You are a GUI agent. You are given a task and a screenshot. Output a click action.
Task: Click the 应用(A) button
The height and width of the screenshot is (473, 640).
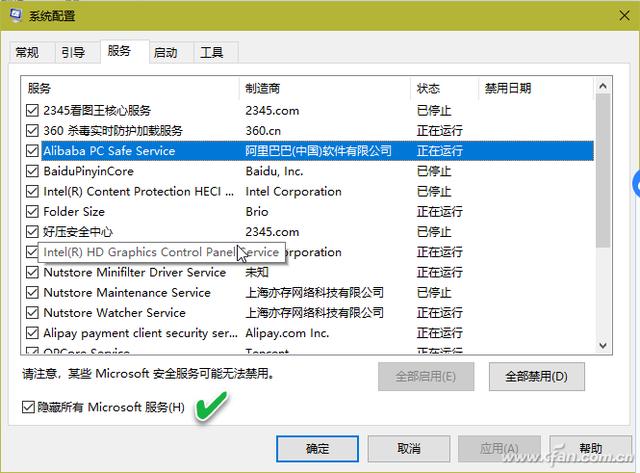(x=499, y=449)
